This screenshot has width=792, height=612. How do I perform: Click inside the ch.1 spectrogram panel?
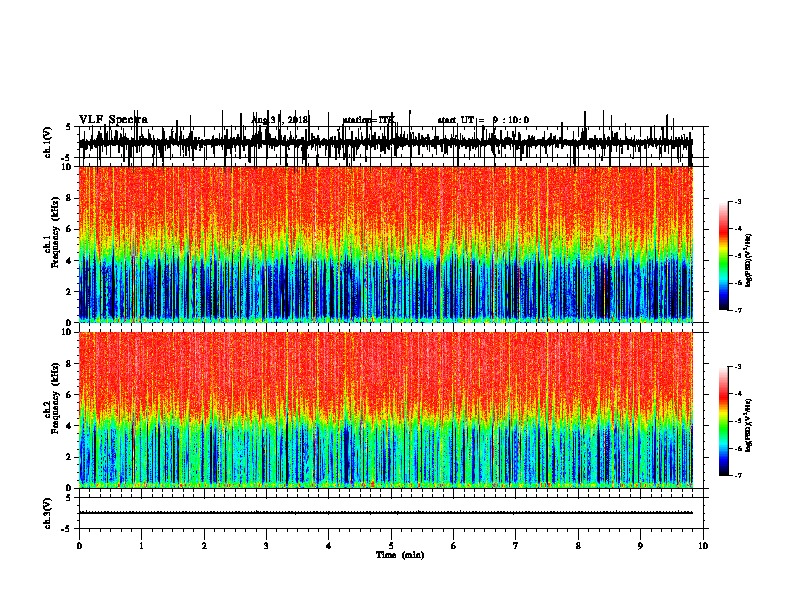tap(385, 244)
